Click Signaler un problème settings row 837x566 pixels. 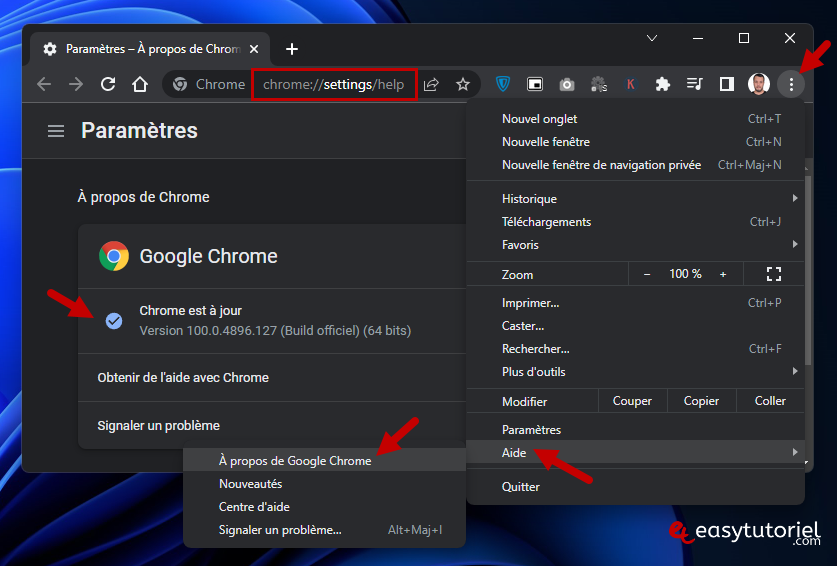tap(272, 426)
